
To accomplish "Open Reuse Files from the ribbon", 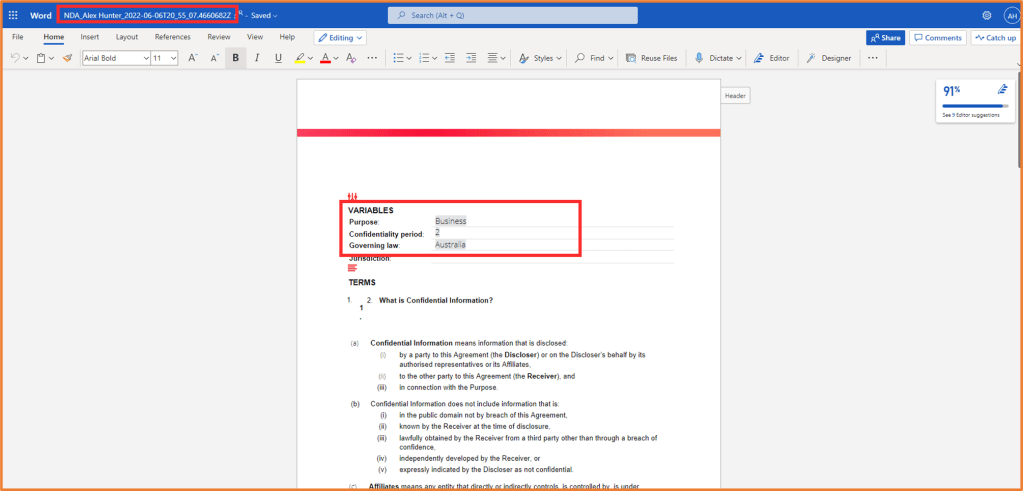I will pos(651,58).
